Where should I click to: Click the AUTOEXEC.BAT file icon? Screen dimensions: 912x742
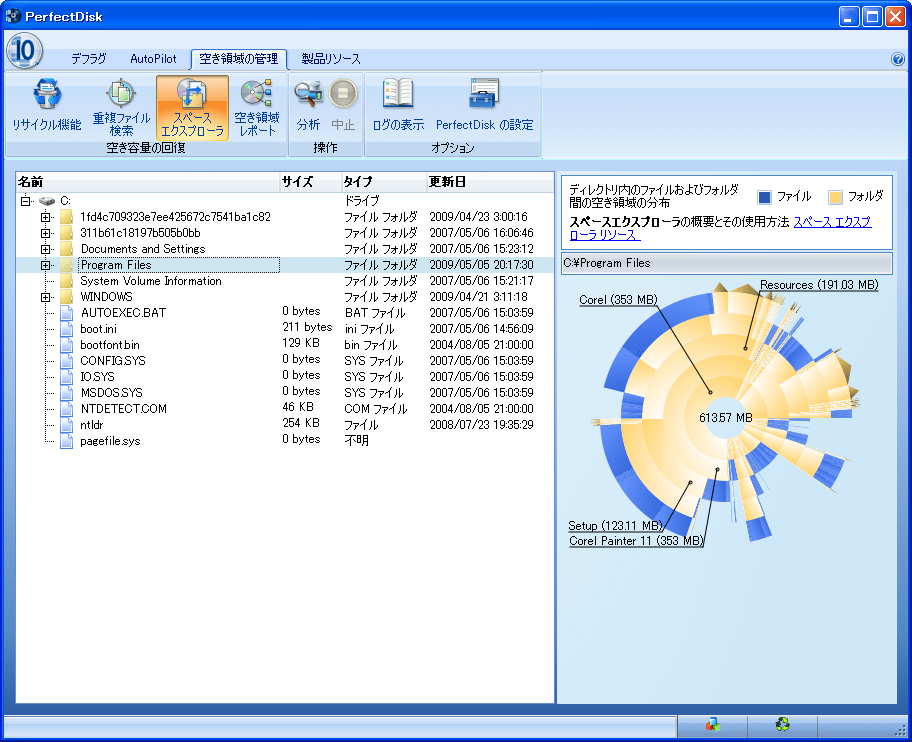click(66, 313)
